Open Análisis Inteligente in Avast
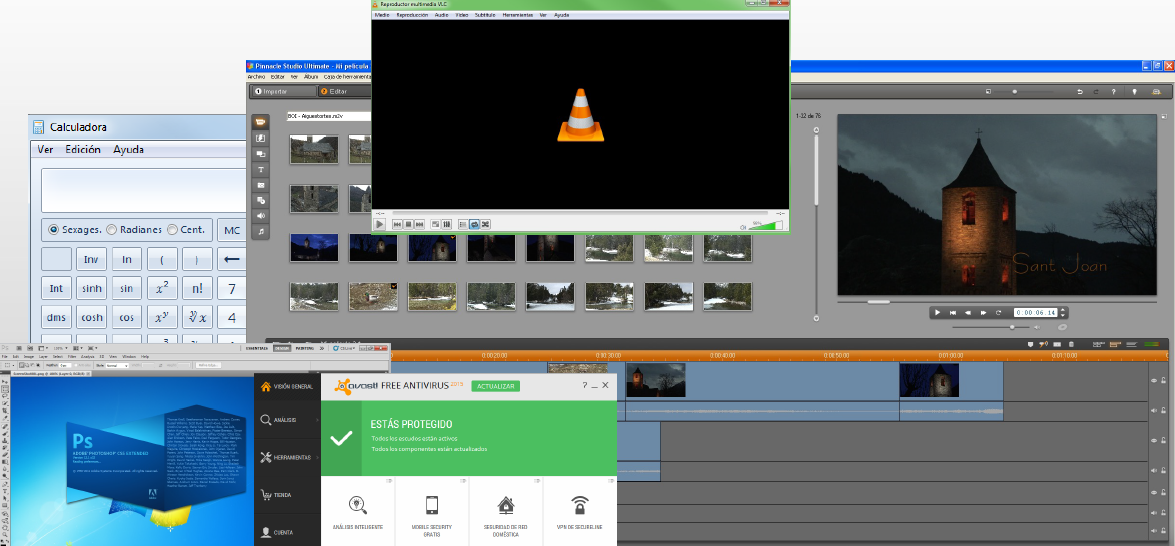The width and height of the screenshot is (1175, 546). (x=357, y=511)
